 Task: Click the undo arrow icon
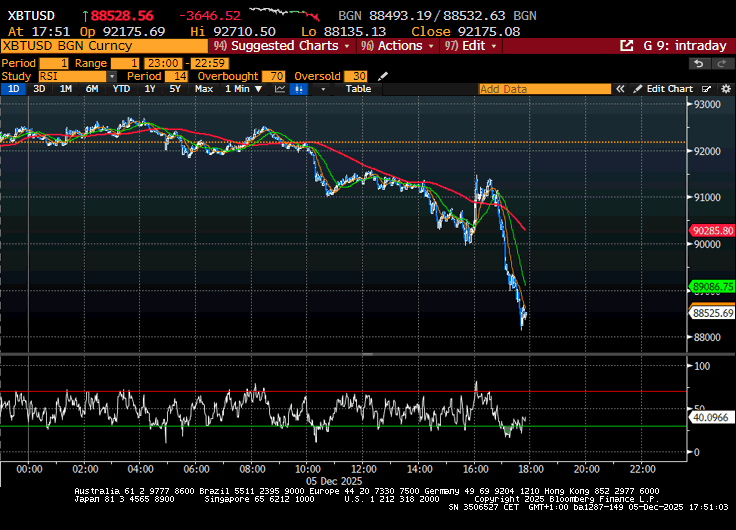coord(700,63)
